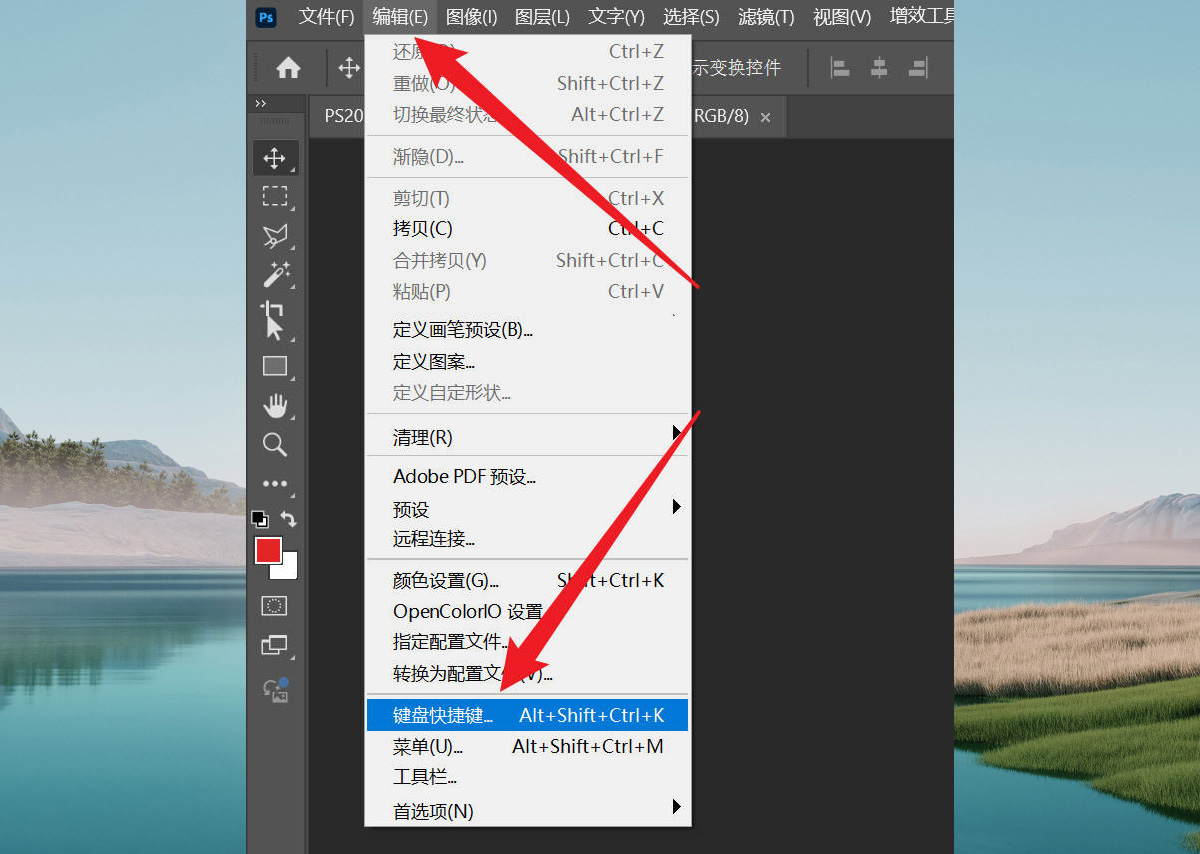Toggle Quick Mask mode icon
The image size is (1200, 854).
pos(275,605)
